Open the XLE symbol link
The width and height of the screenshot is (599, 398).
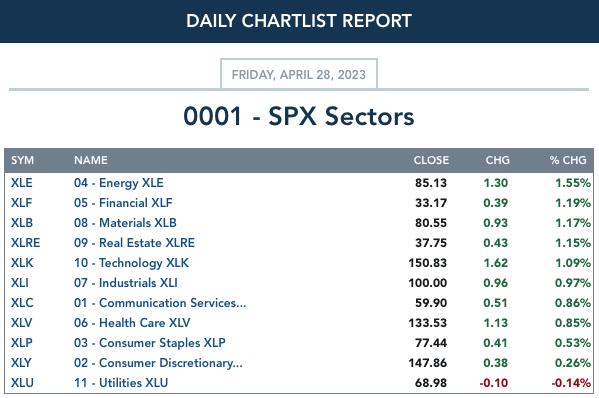coord(22,183)
